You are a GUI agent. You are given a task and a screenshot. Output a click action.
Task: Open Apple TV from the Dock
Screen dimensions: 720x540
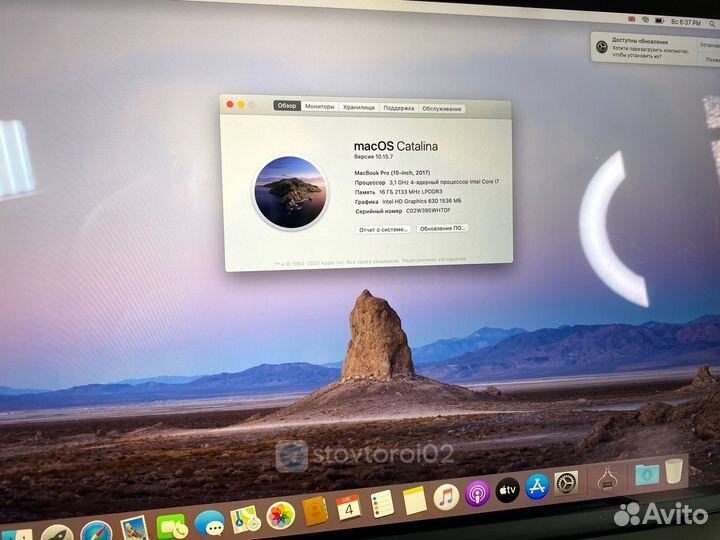coord(507,490)
